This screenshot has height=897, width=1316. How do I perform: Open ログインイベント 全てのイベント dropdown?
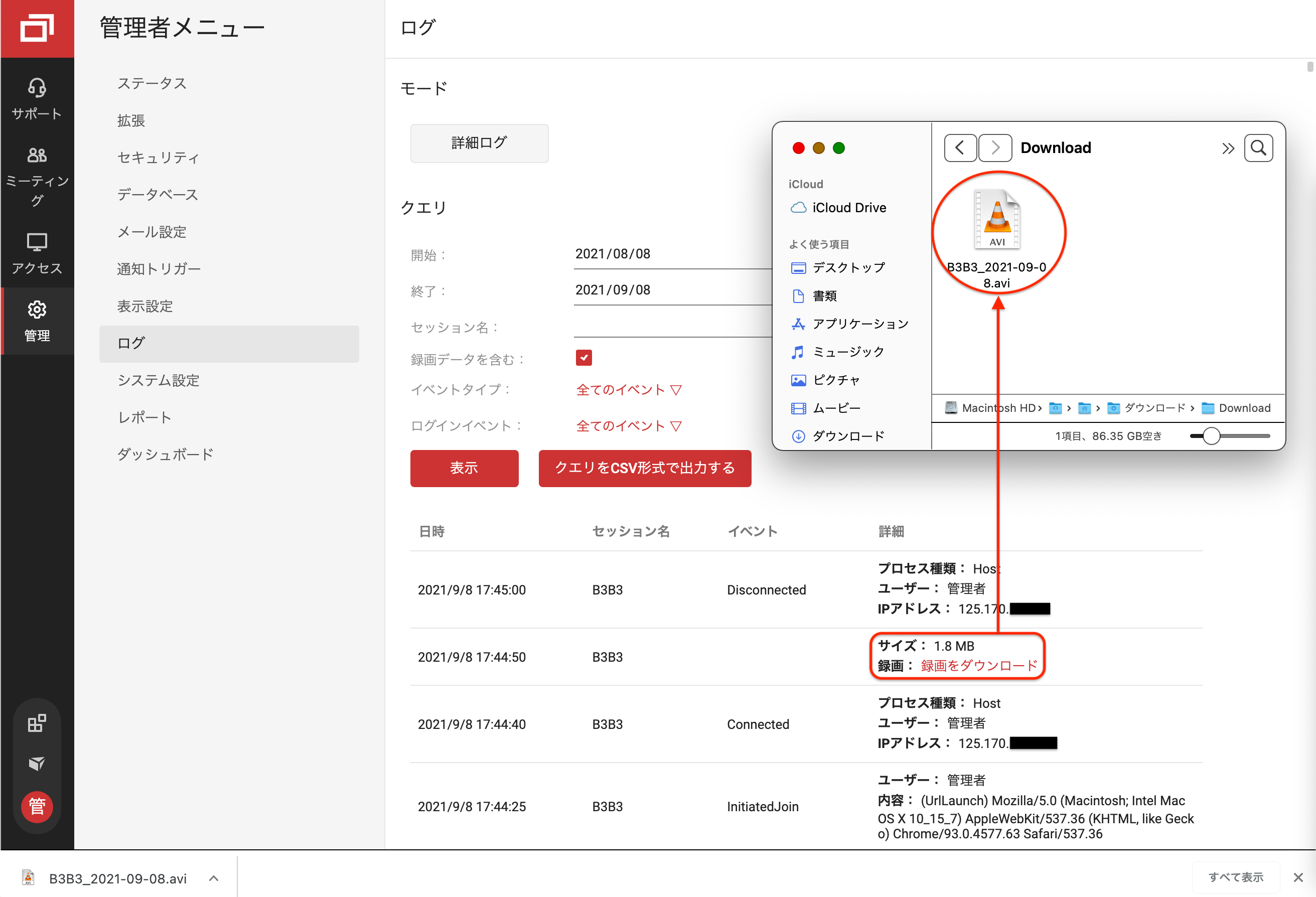tap(629, 426)
